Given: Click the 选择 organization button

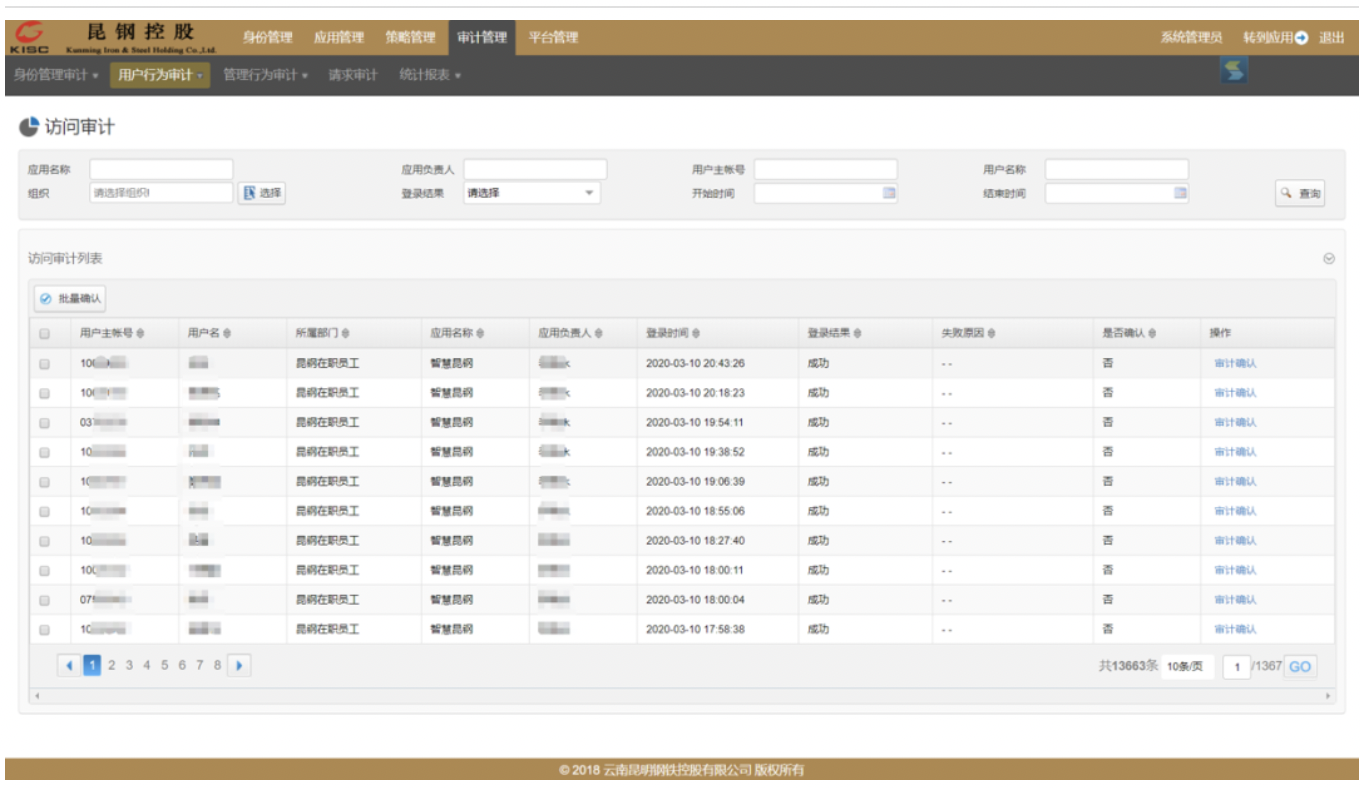Looking at the screenshot, I should coord(262,193).
